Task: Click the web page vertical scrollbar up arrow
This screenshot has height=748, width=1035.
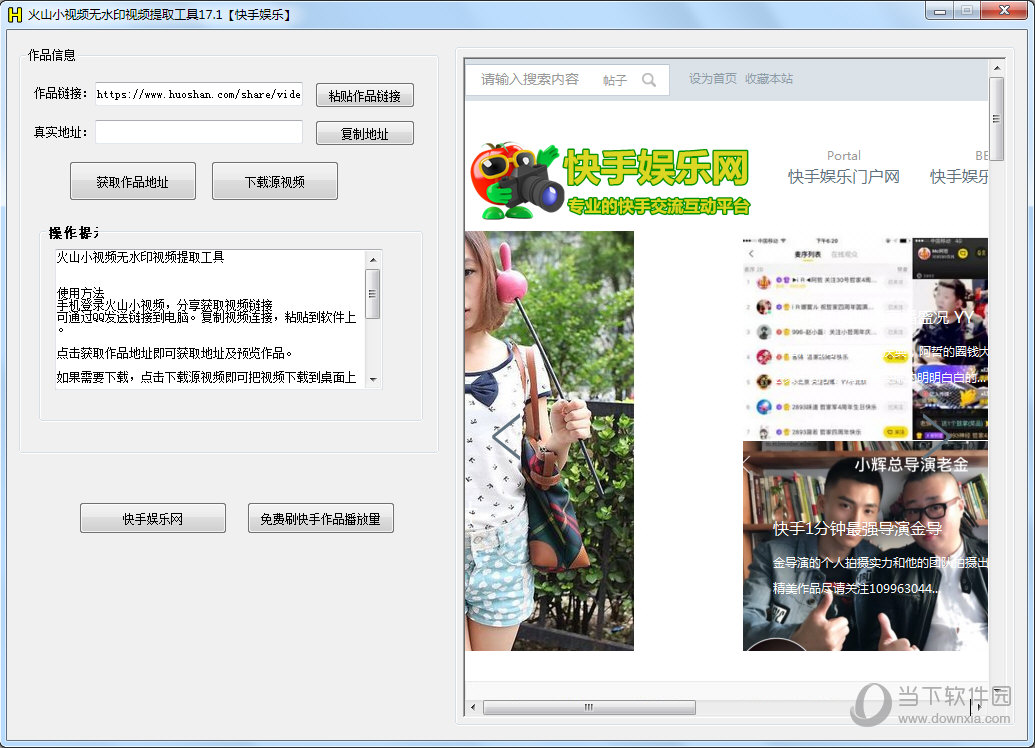Action: (997, 68)
